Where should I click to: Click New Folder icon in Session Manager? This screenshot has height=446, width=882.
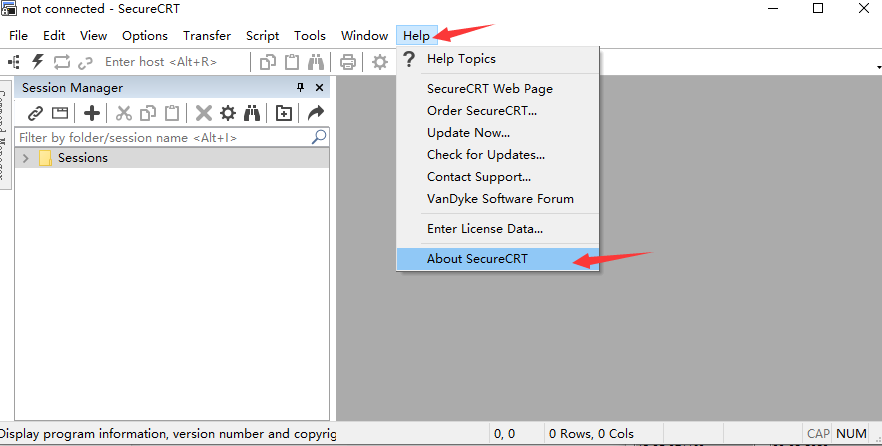[284, 113]
